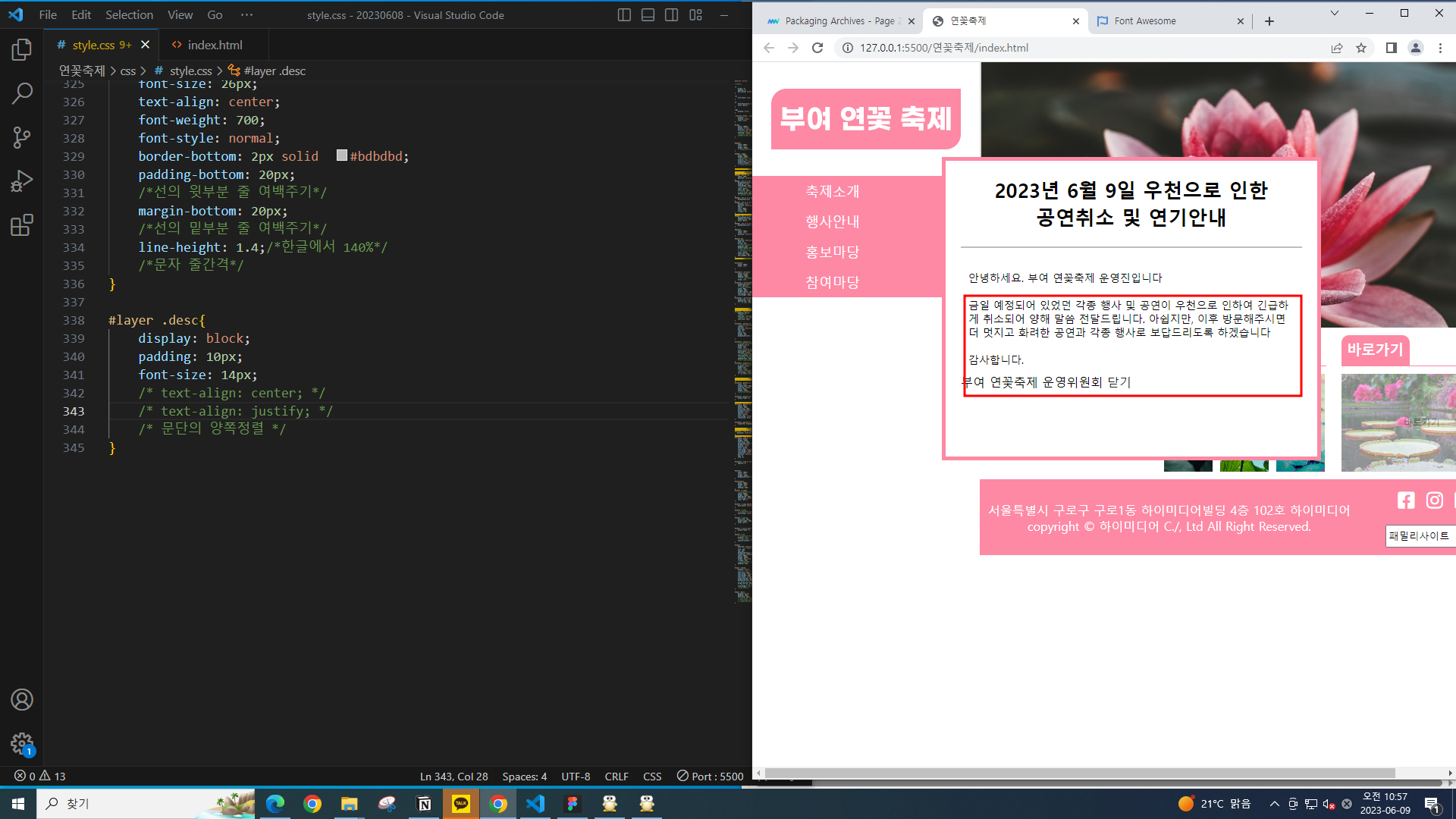Toggle the bottom panel layout button
The width and height of the screenshot is (1456, 819).
(648, 15)
